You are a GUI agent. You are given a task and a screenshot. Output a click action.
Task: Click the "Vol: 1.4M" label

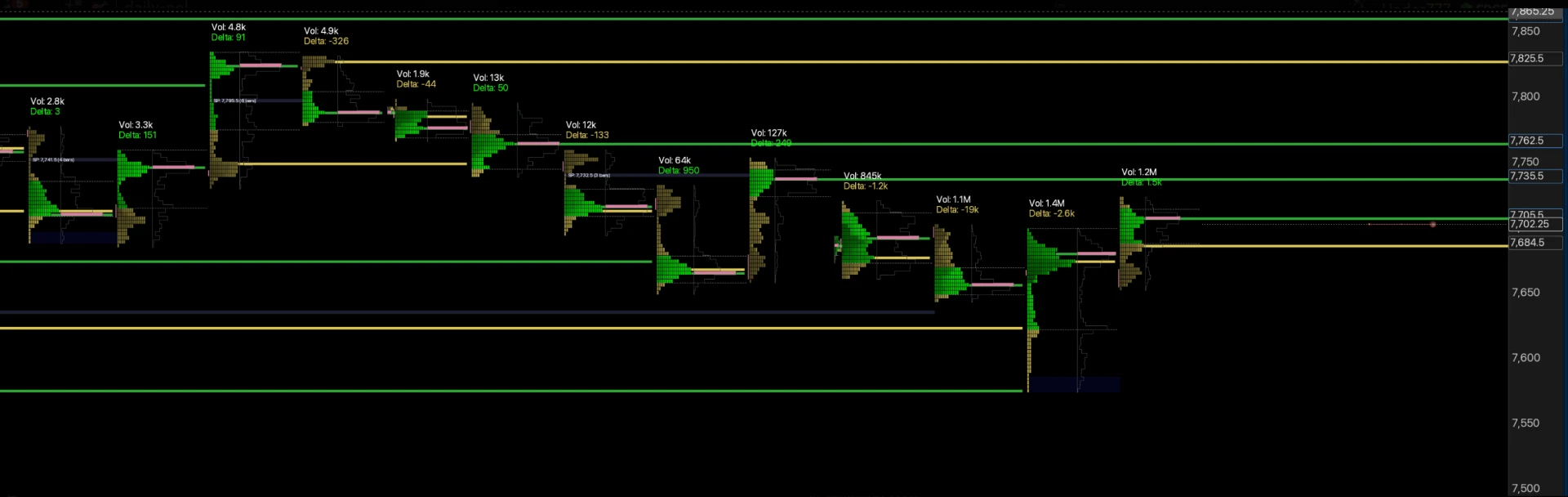click(1047, 204)
